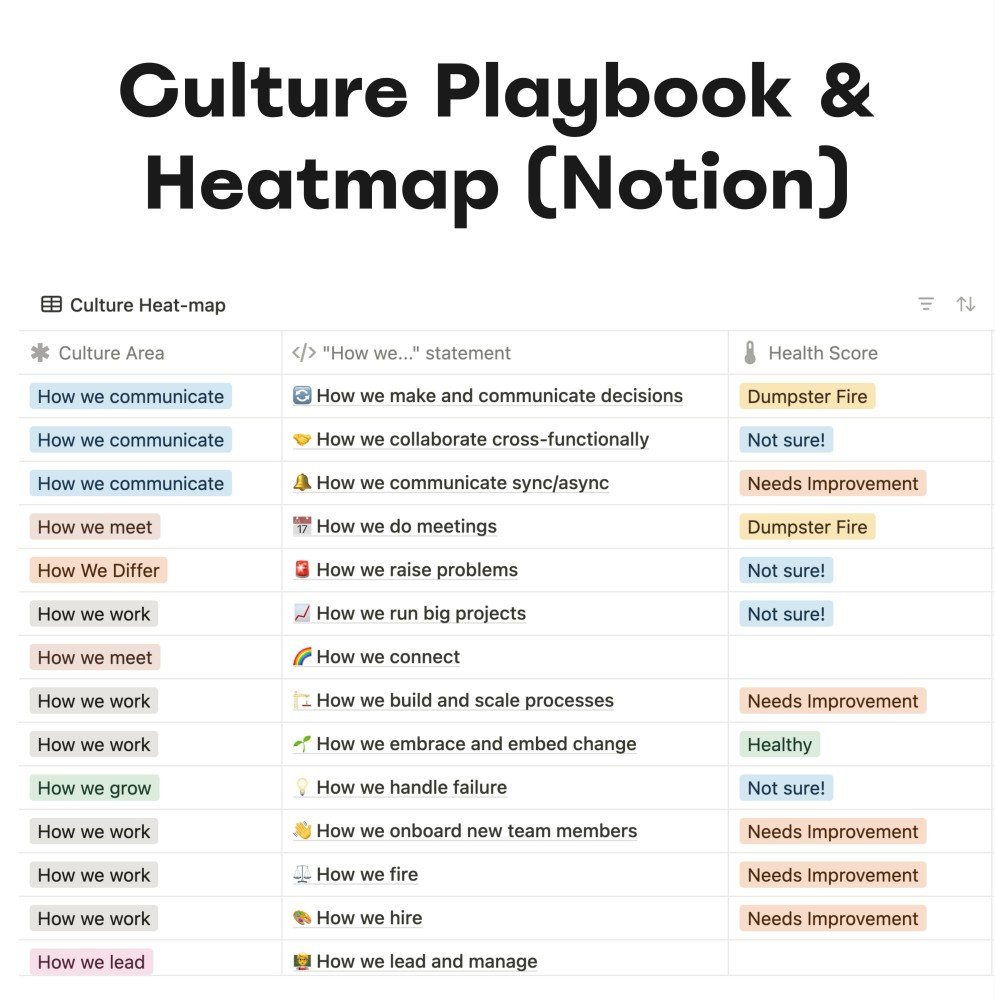Click the palette emoji on How we hire
995x1000 pixels.
coord(302,918)
